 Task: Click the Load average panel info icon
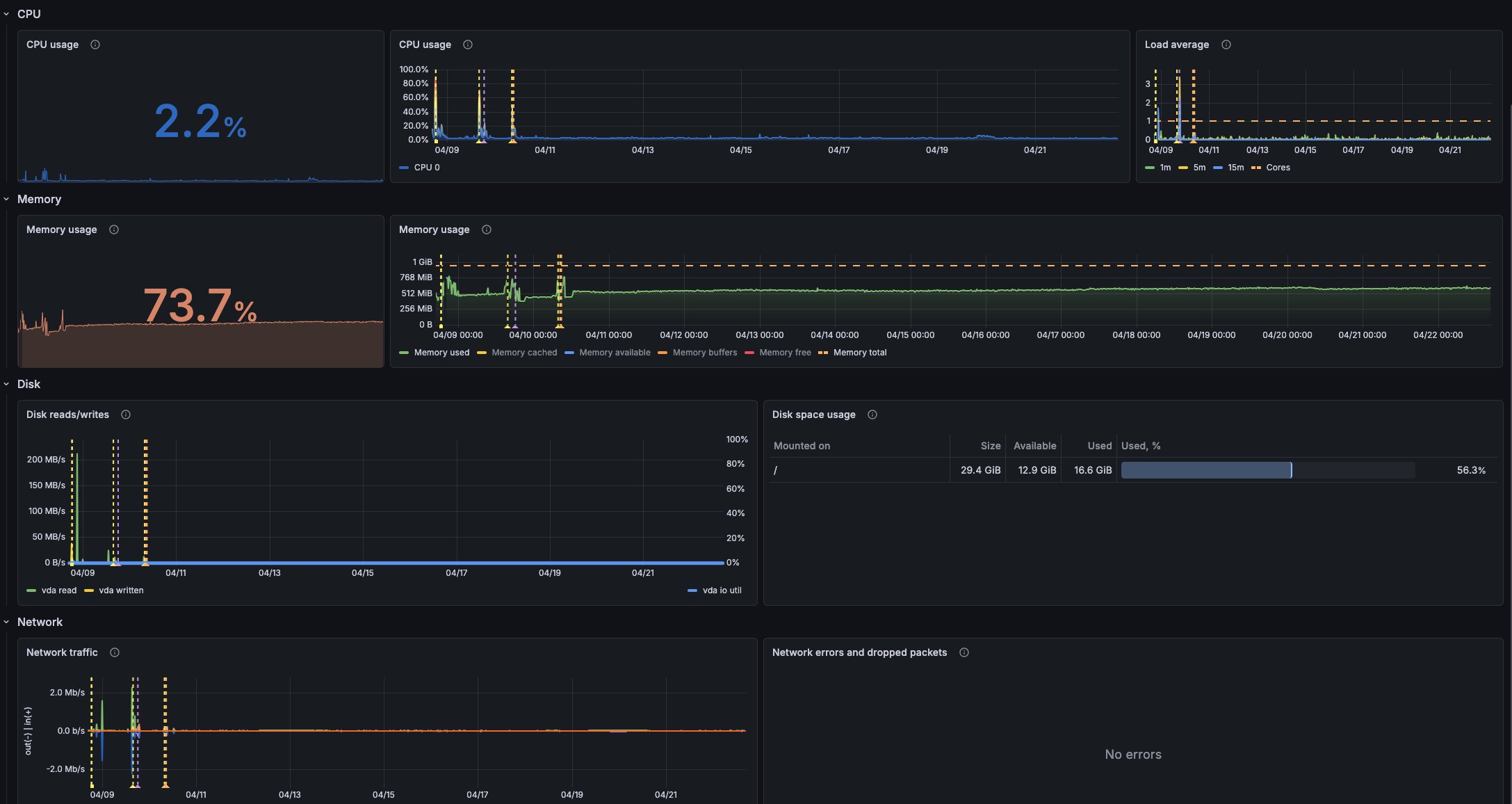(1226, 44)
